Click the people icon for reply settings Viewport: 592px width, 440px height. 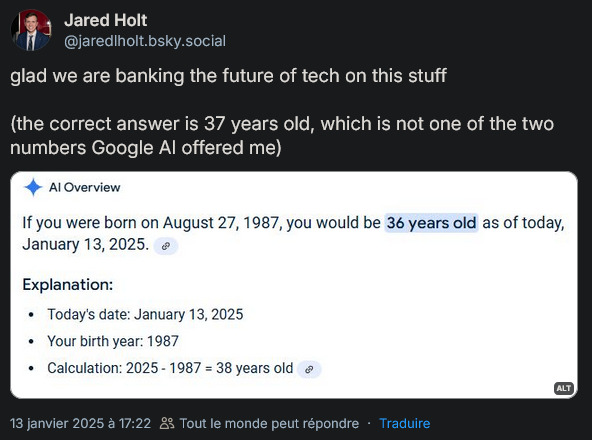click(x=167, y=423)
